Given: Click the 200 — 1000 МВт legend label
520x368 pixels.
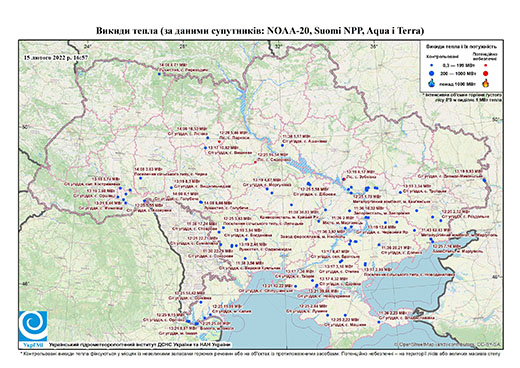Looking at the screenshot, I should tap(459, 74).
